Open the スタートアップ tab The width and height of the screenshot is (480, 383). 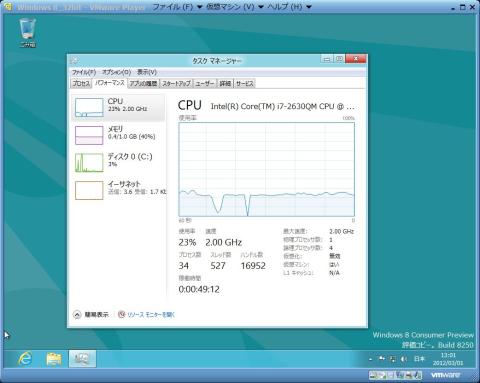click(176, 83)
